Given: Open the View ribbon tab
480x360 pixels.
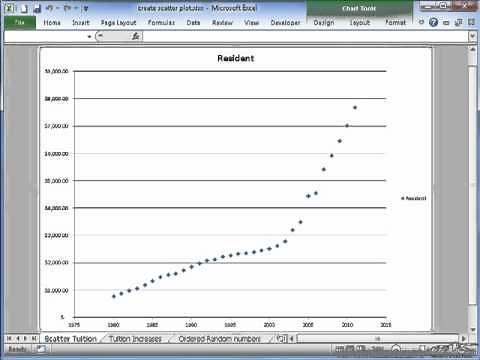Looking at the screenshot, I should [x=252, y=23].
